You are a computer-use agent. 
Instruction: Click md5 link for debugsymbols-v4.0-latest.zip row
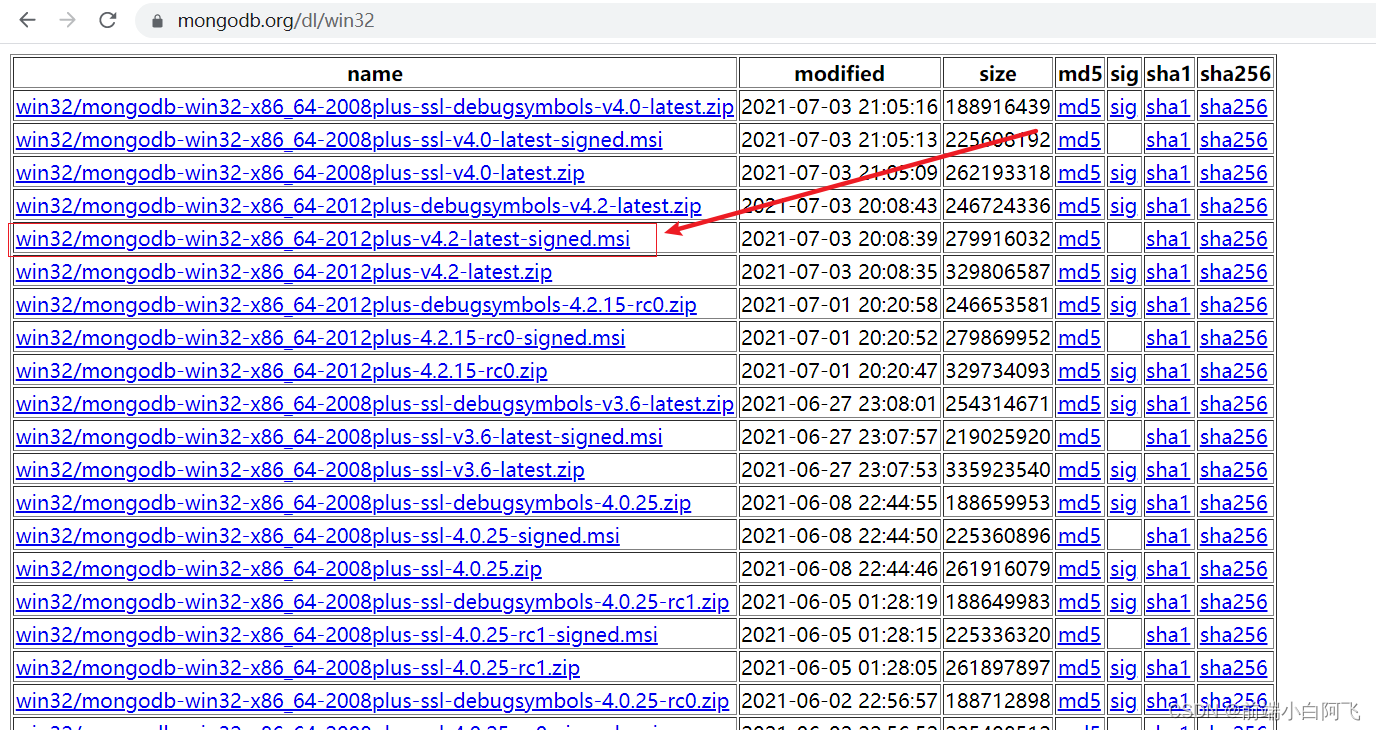point(1079,107)
